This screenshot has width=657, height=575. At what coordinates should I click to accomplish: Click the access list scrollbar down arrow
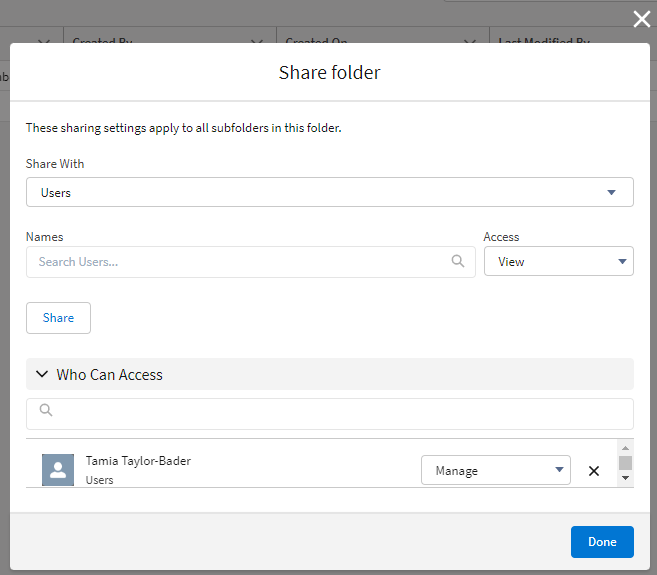[x=625, y=478]
